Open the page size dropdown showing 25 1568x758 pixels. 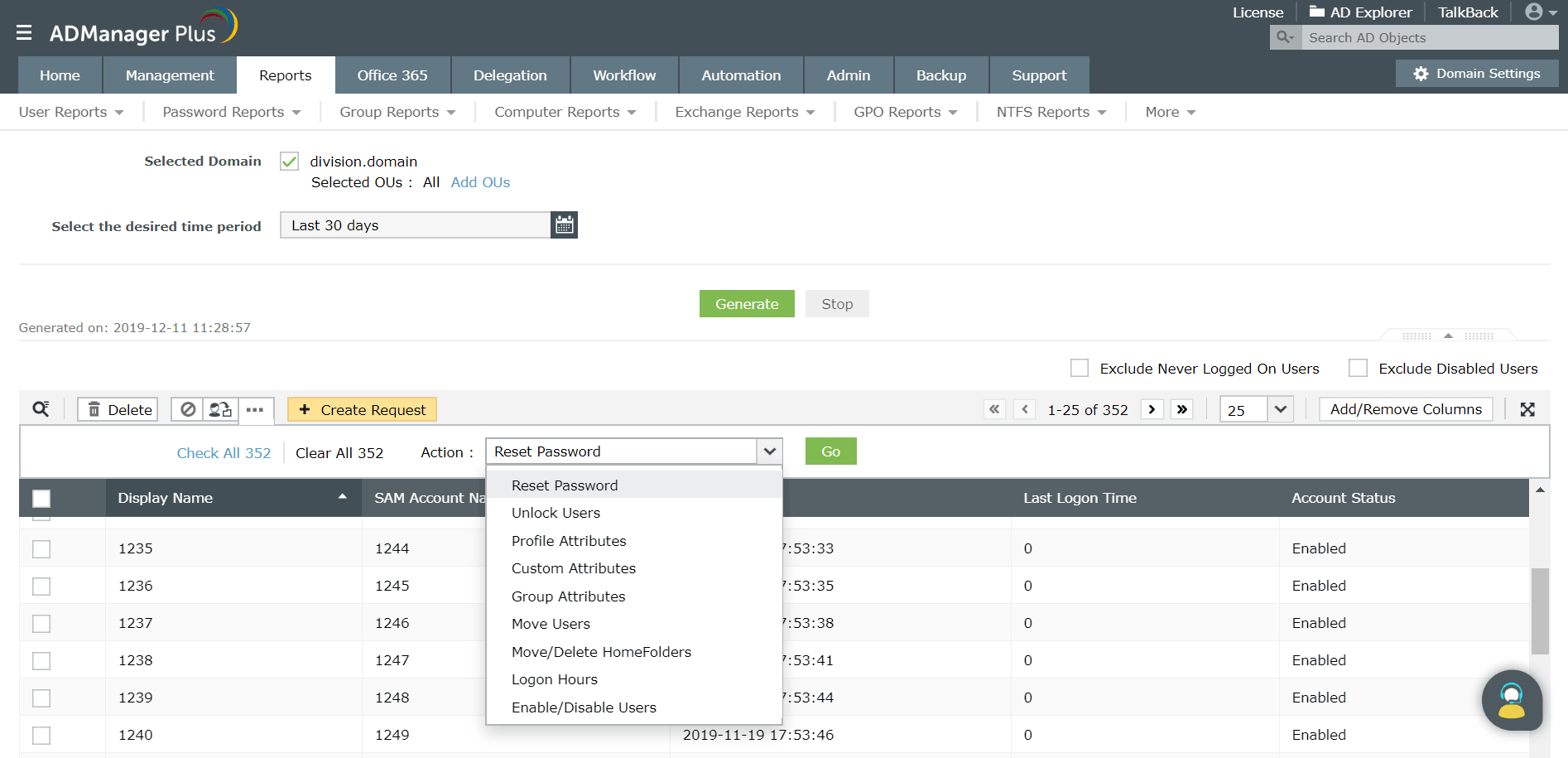(1280, 408)
